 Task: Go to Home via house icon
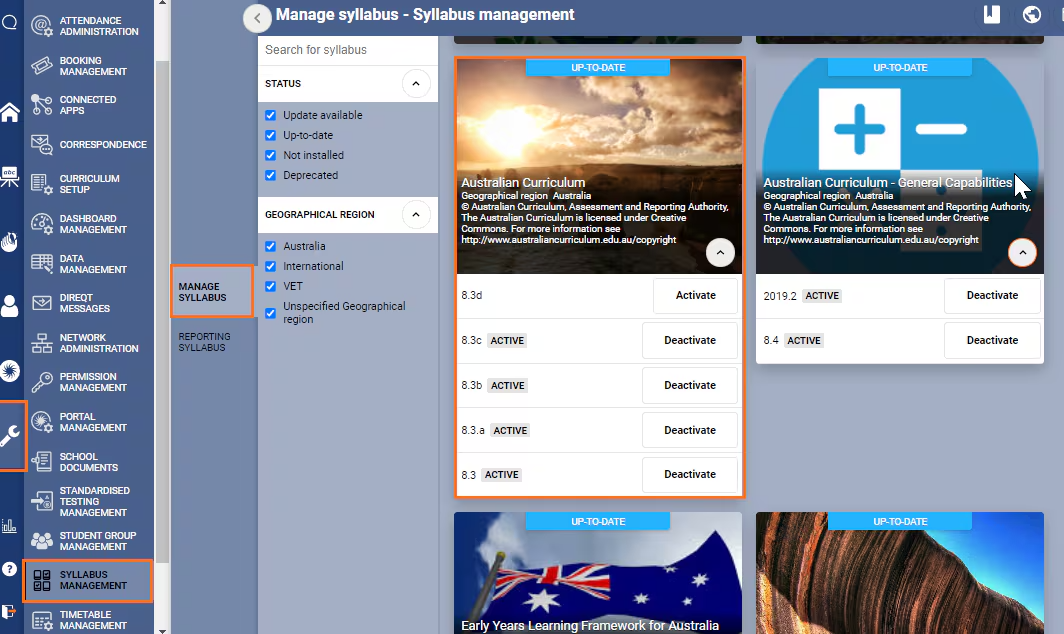coord(10,112)
